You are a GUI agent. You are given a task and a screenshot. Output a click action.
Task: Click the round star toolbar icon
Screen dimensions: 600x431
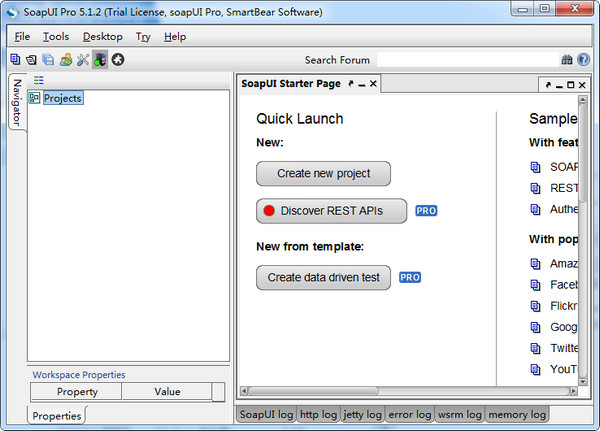click(118, 59)
